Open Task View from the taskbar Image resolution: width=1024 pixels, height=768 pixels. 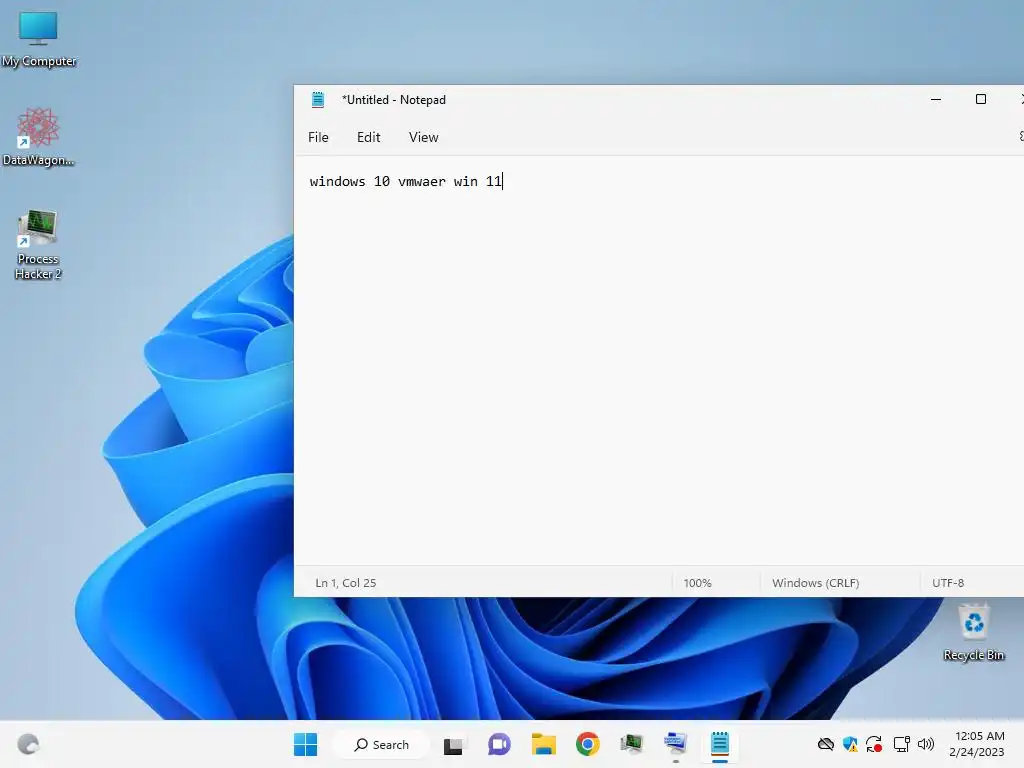pyautogui.click(x=453, y=744)
